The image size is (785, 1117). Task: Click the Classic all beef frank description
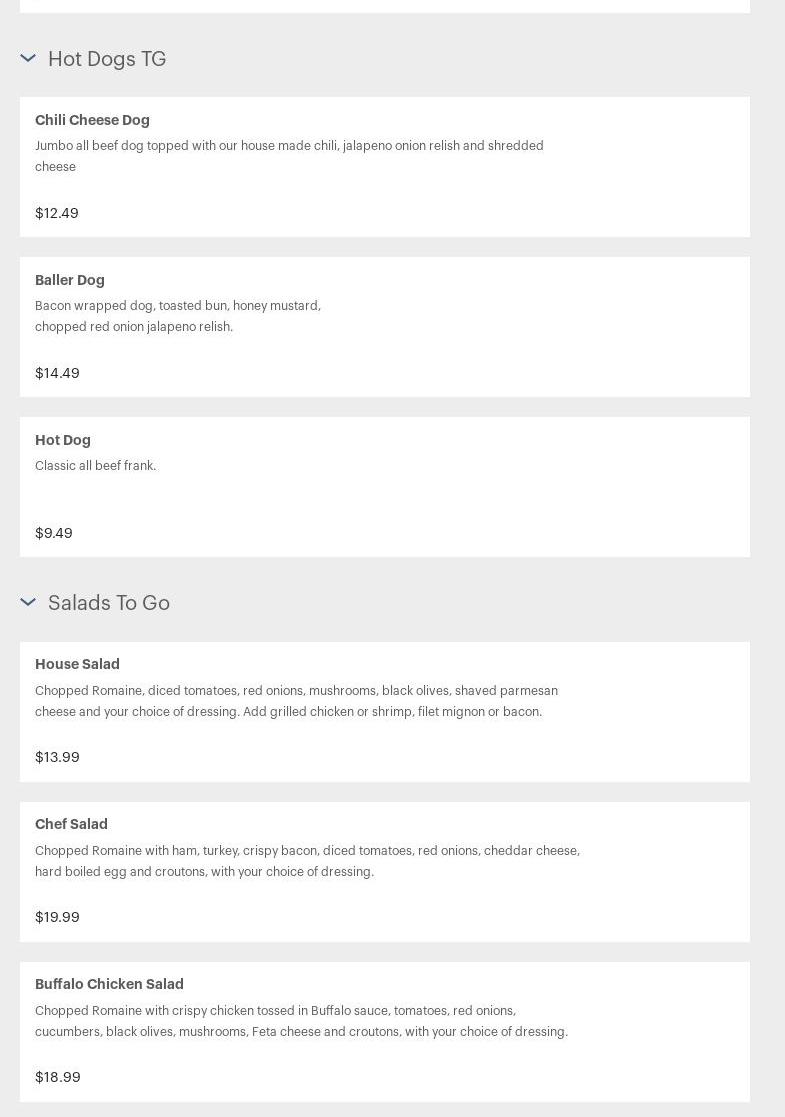[x=96, y=466]
